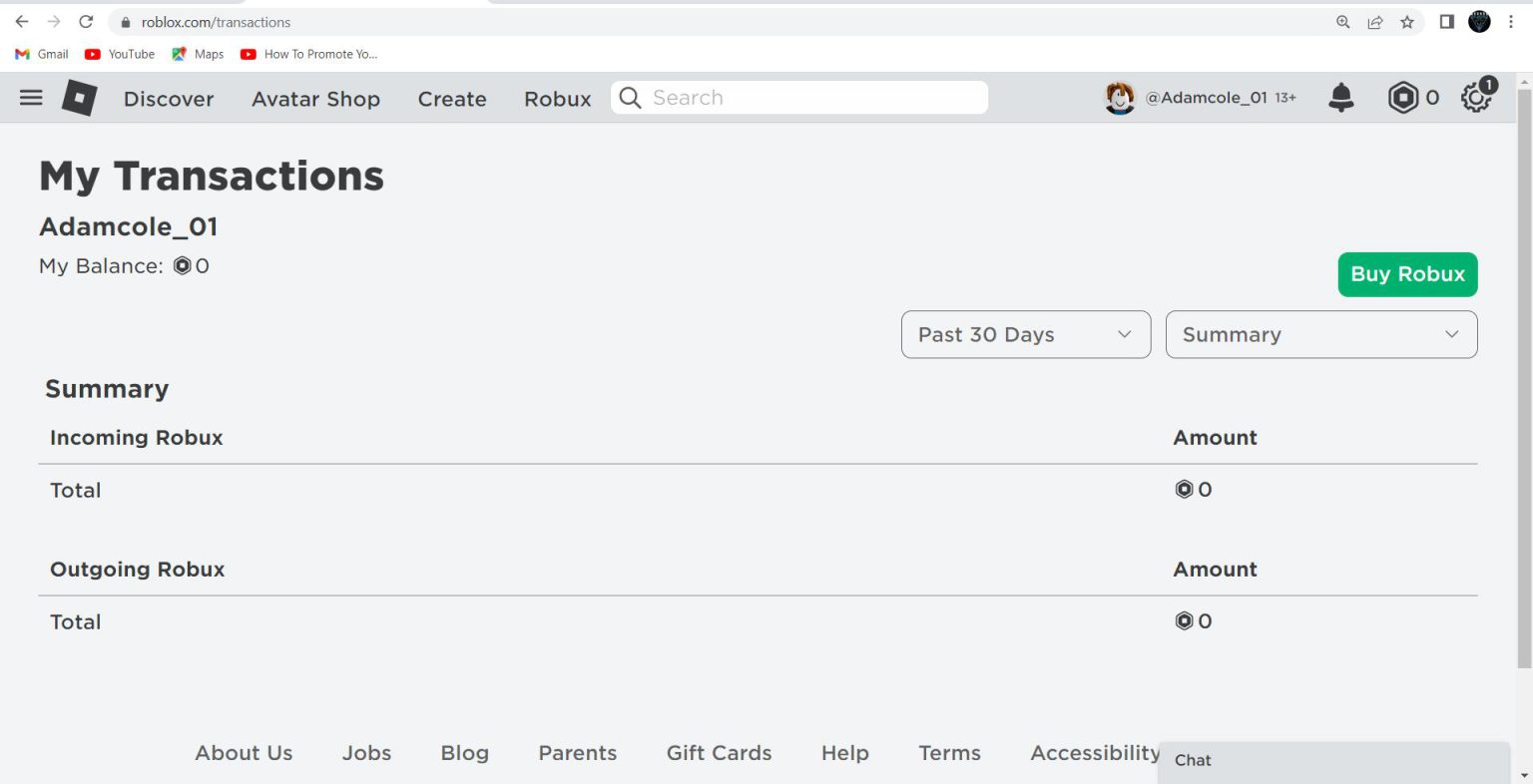1533x784 pixels.
Task: Navigate to the Create menu item
Action: click(x=451, y=99)
